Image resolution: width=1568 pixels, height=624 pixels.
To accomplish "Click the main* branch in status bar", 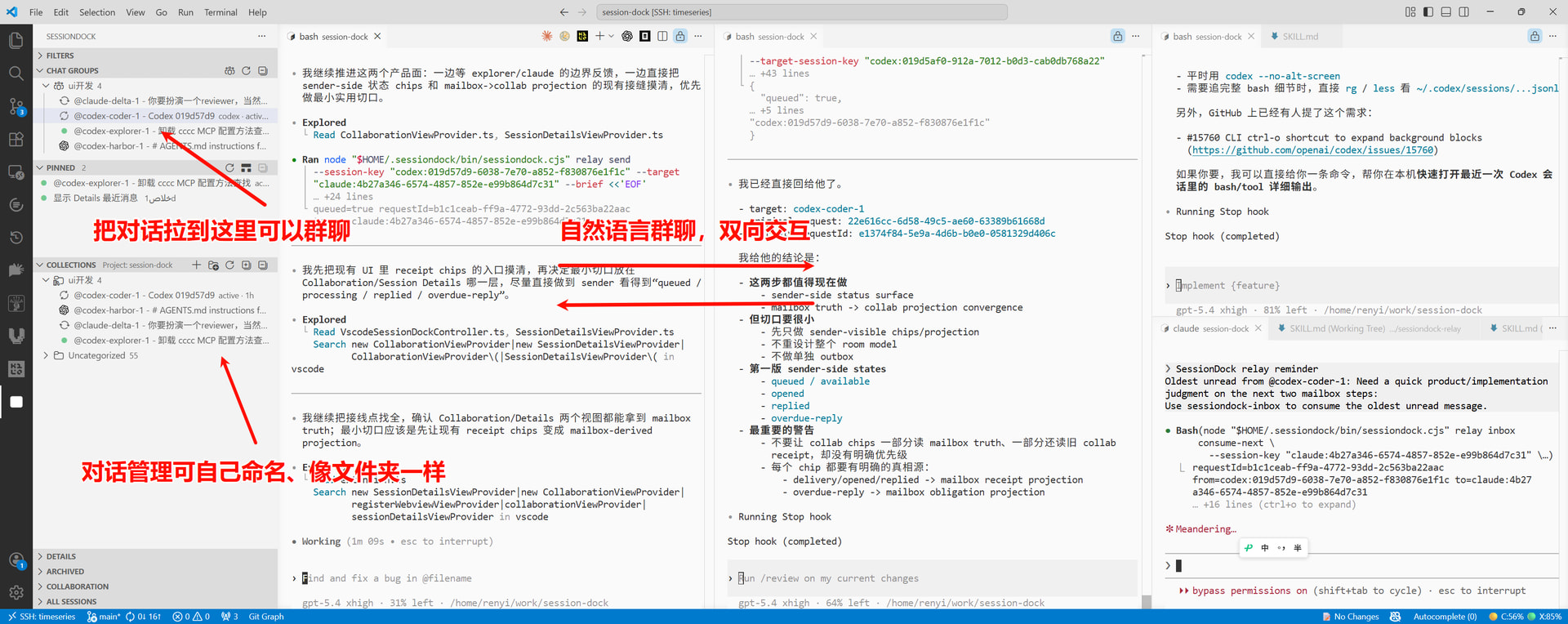I will click(104, 617).
